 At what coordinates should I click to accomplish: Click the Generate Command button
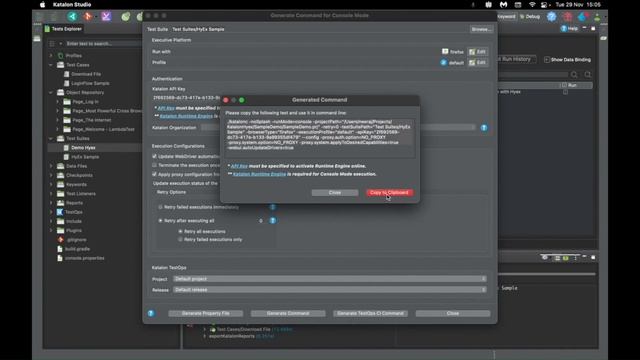pos(288,313)
